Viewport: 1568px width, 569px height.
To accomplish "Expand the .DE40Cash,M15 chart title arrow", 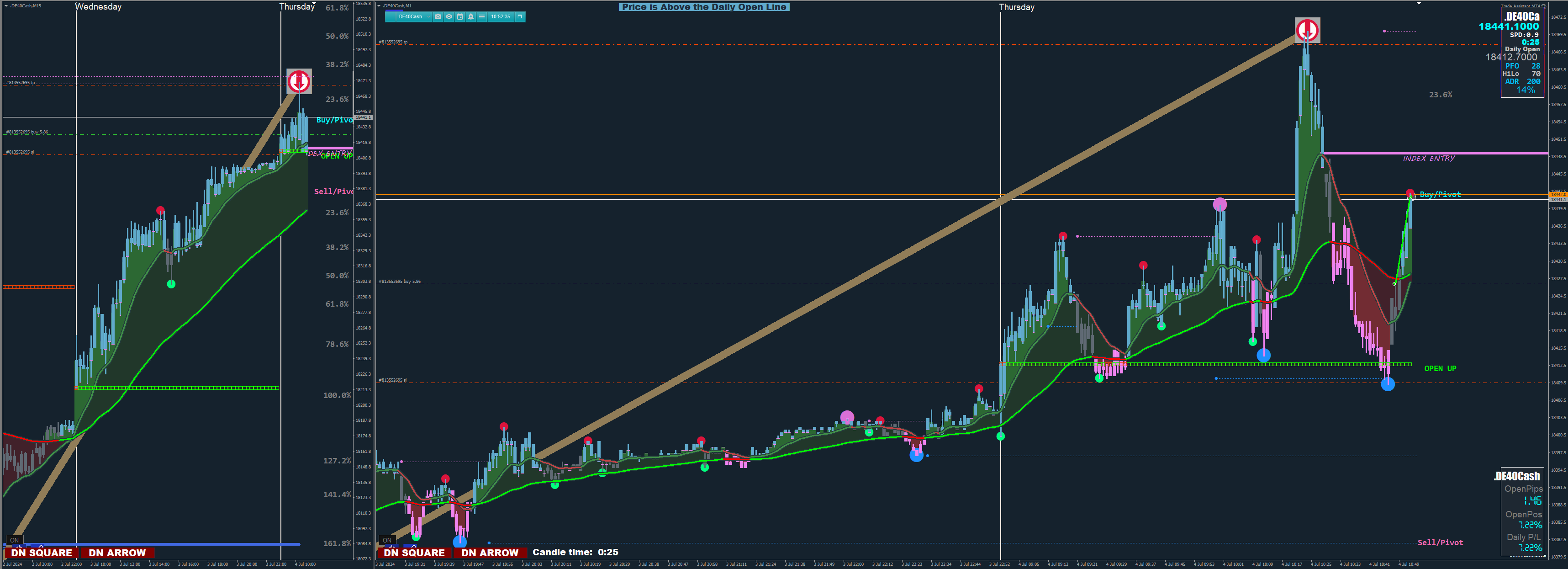I will pos(6,5).
